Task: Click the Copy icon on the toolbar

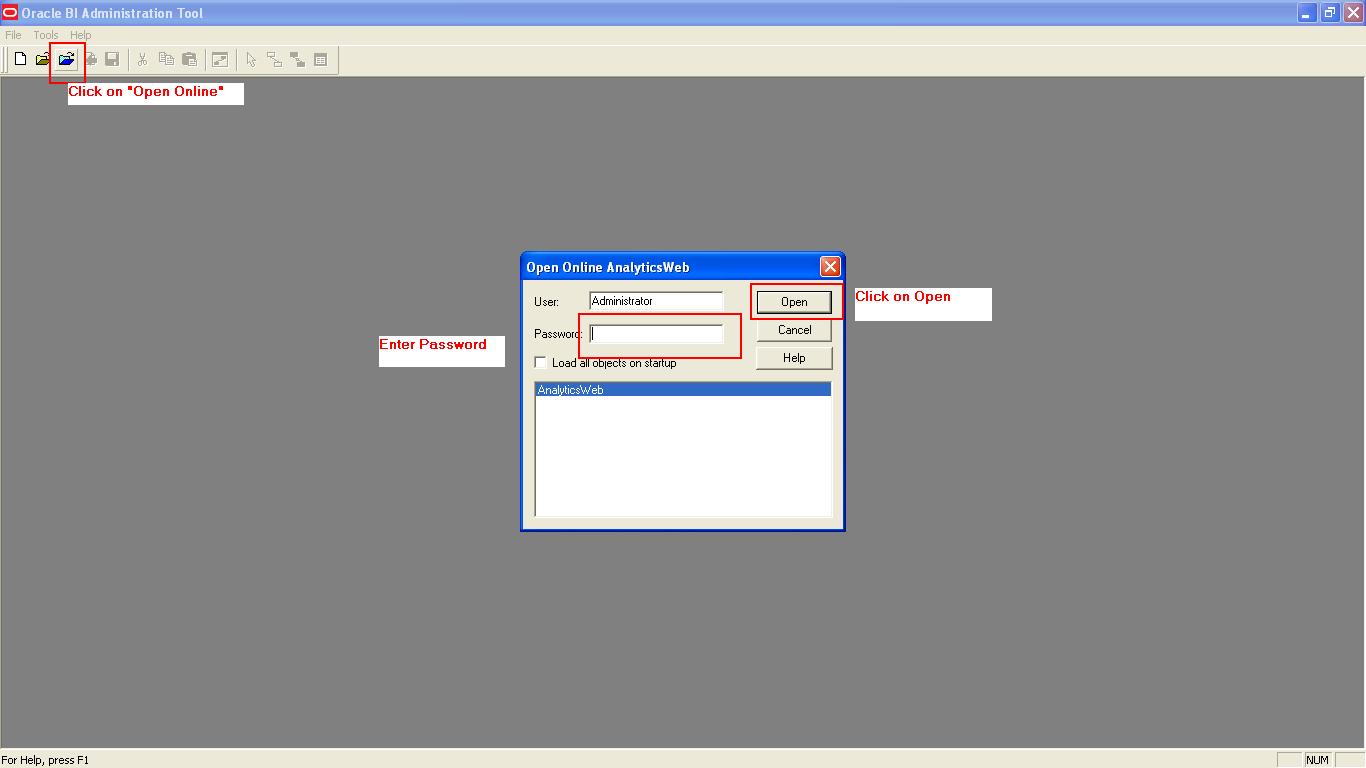Action: (166, 59)
